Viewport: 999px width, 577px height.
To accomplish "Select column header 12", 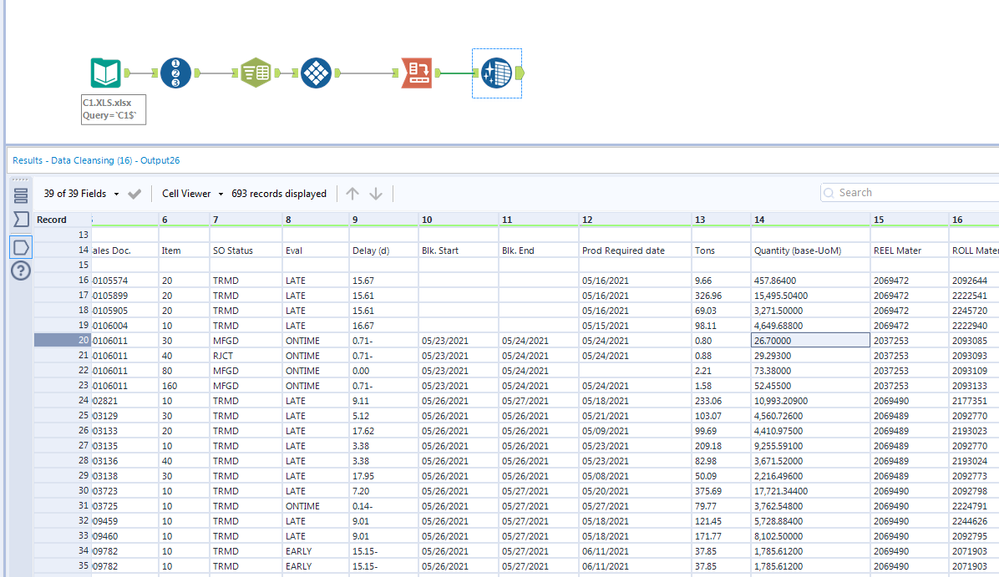I will point(635,220).
